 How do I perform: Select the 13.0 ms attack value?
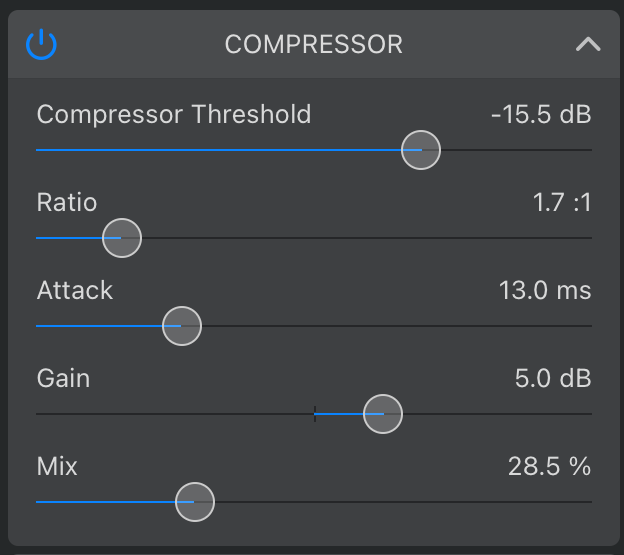point(545,290)
